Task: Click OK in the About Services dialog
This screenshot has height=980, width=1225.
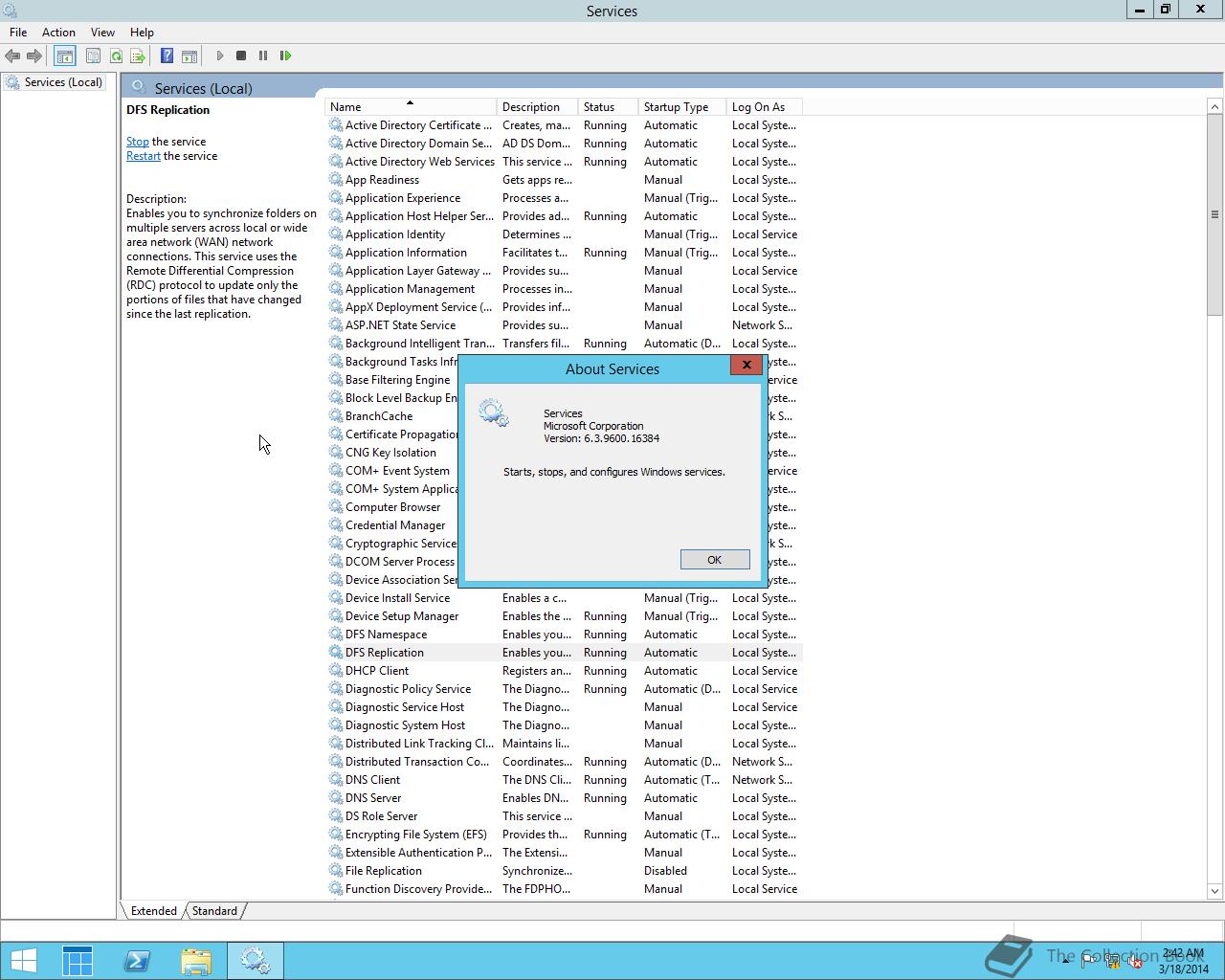Action: 715,560
